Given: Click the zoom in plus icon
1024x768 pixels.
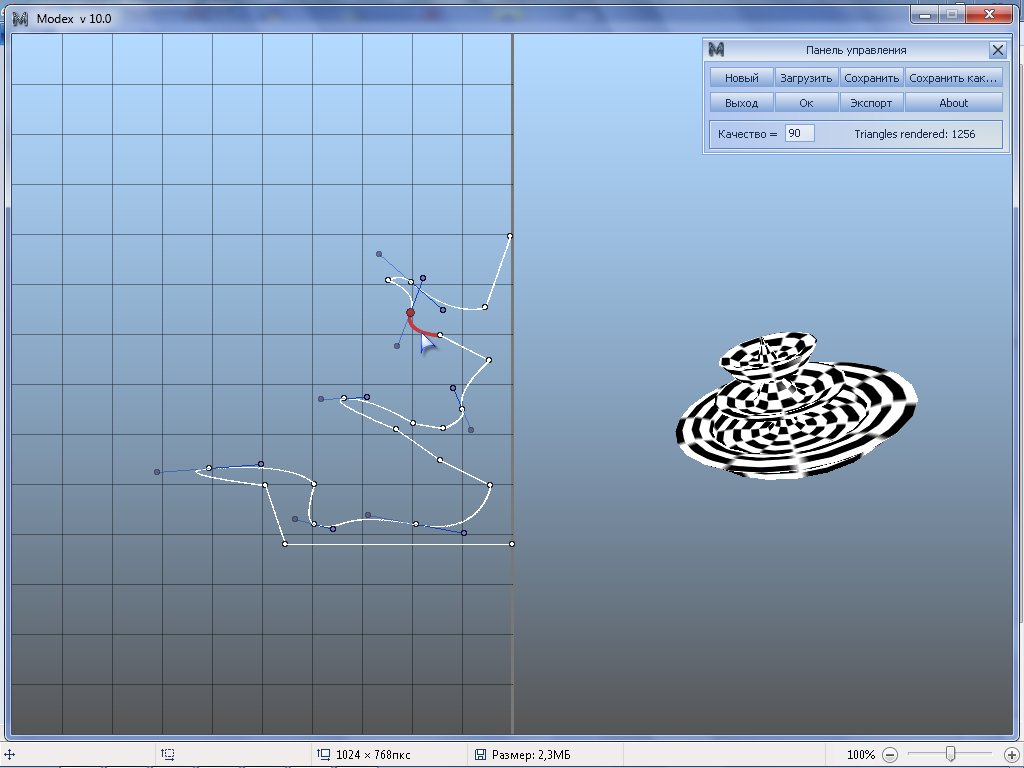Looking at the screenshot, I should tap(1009, 755).
